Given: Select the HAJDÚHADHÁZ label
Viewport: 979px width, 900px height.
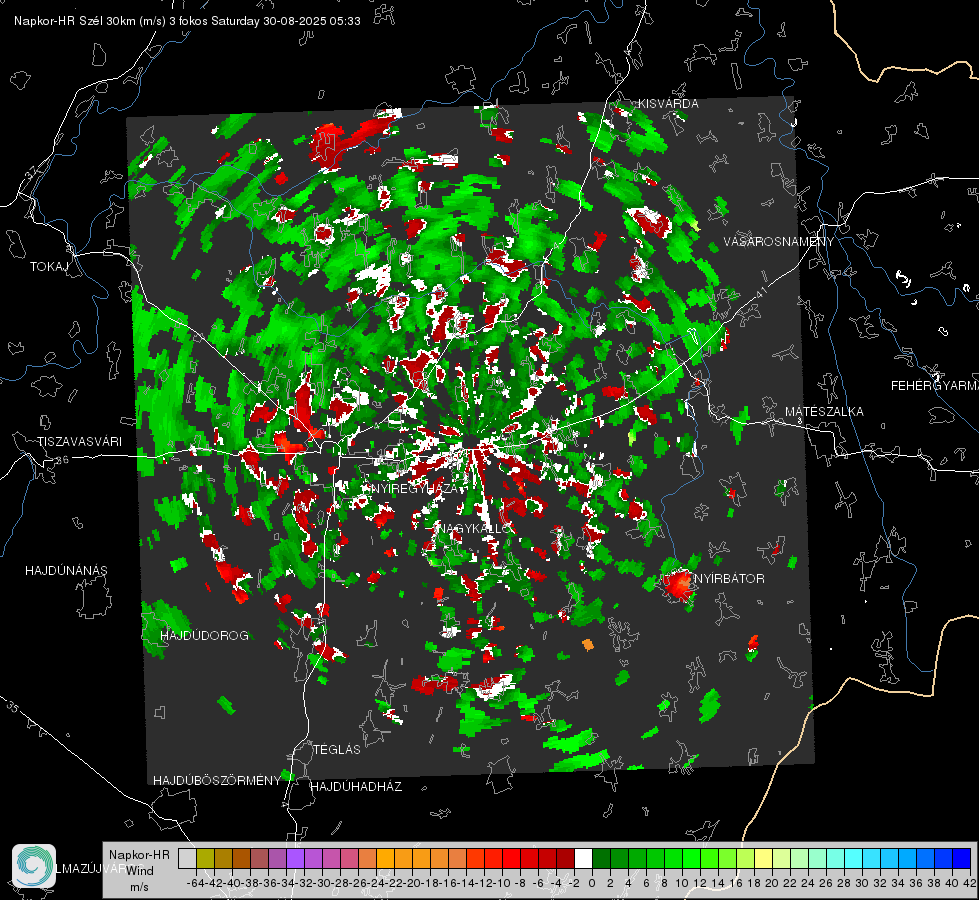Looking at the screenshot, I should pyautogui.click(x=356, y=786).
